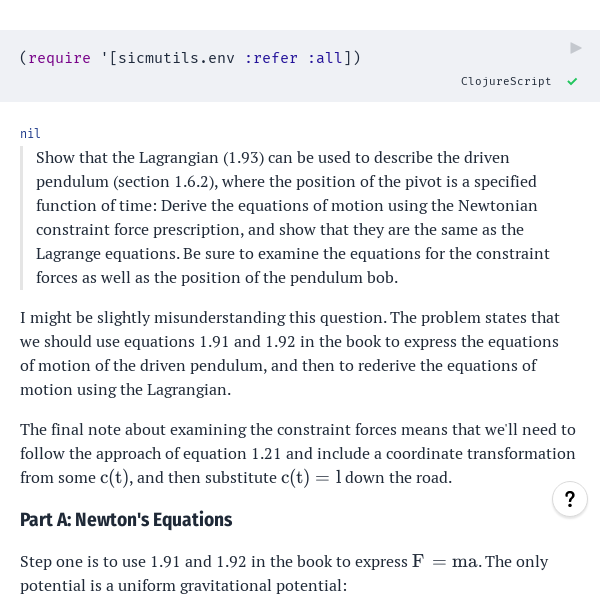The height and width of the screenshot is (600, 600).
Task: Click the gray blockquote border bar
Action: [21, 218]
